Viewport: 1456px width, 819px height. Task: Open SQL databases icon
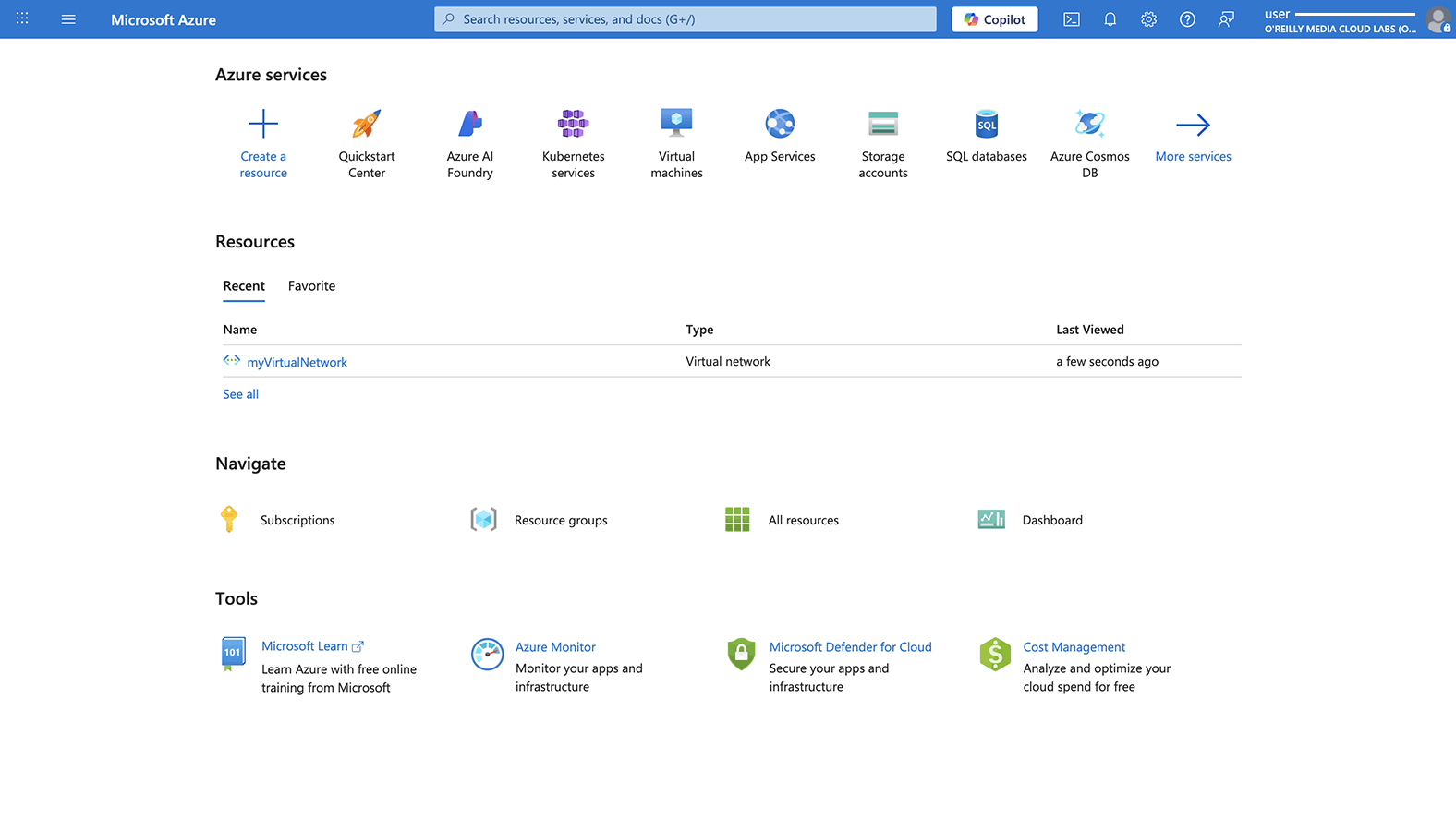[x=987, y=124]
